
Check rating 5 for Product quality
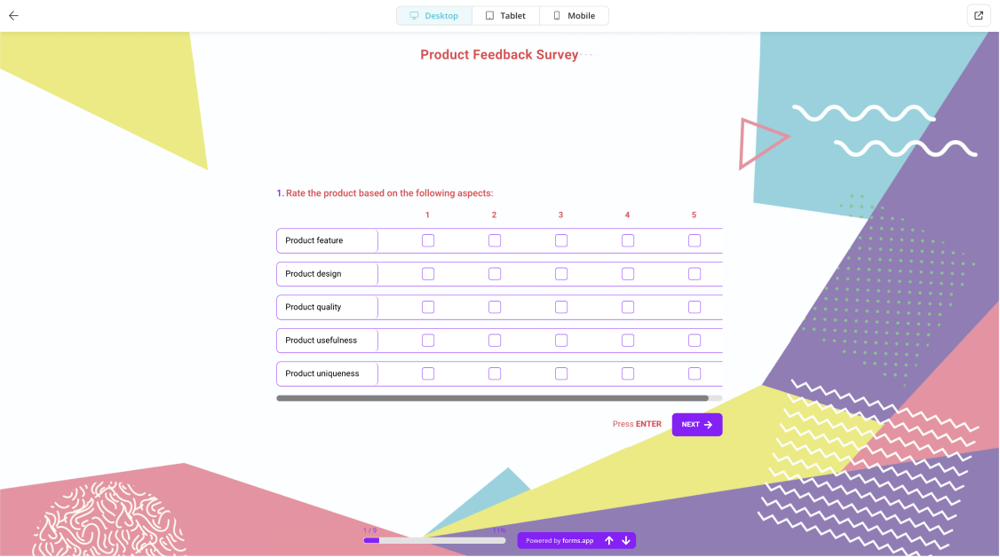(694, 307)
